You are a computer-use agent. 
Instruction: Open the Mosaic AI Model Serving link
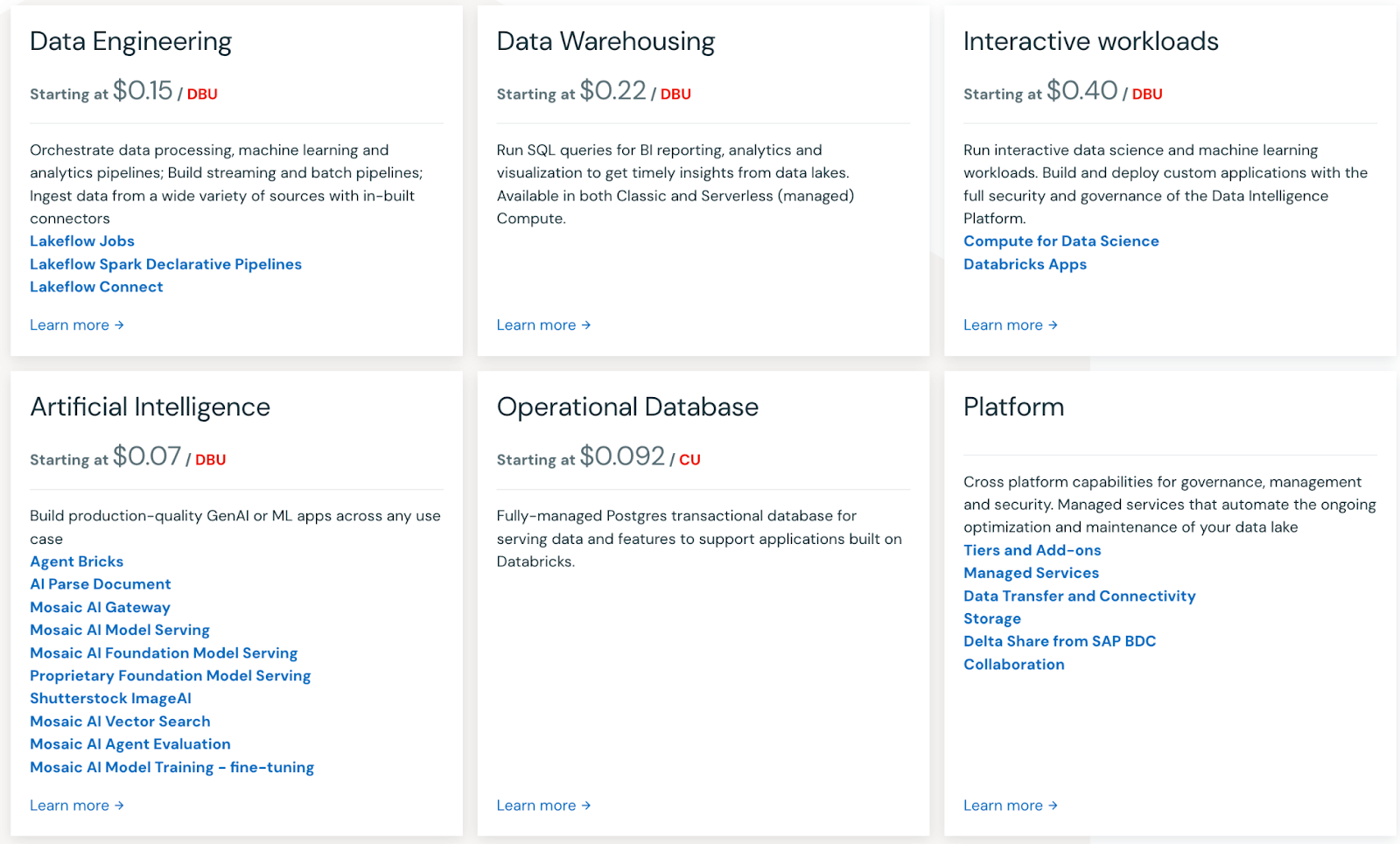point(120,630)
